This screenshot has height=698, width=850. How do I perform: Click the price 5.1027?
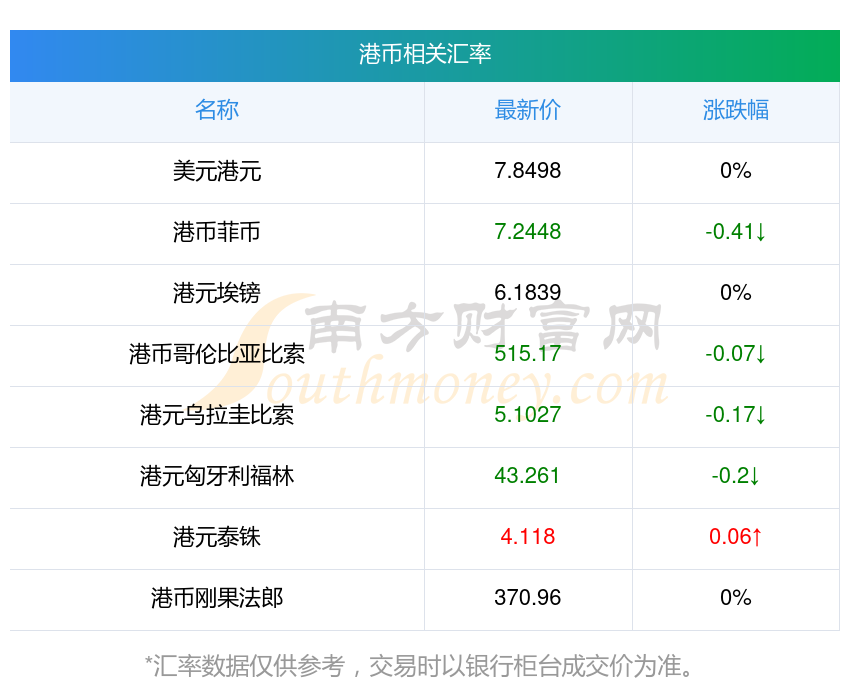(527, 415)
